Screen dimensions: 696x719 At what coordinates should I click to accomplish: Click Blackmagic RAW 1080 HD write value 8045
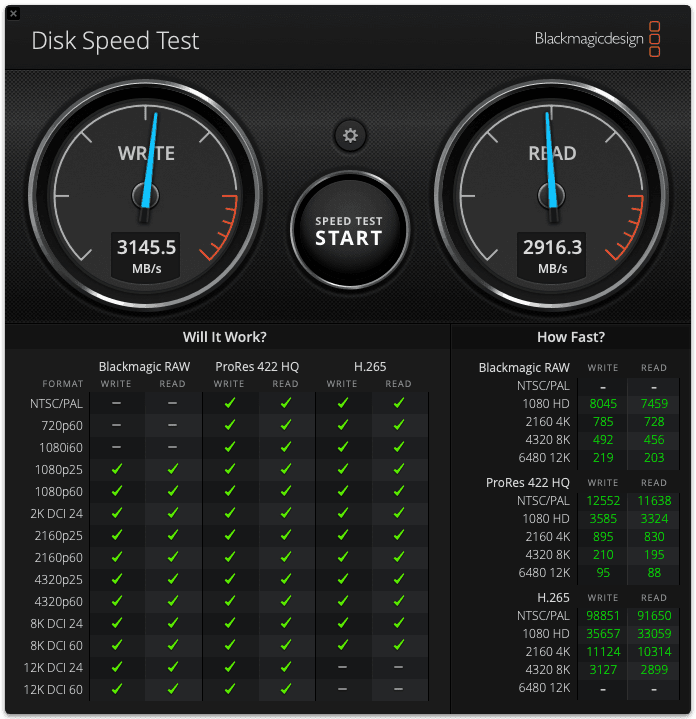(603, 404)
